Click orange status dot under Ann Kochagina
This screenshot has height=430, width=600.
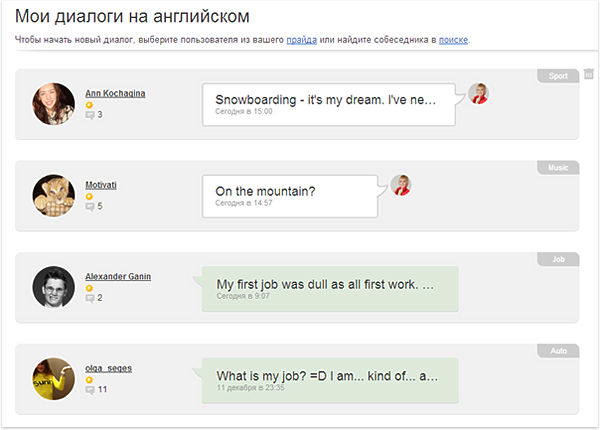[x=89, y=104]
